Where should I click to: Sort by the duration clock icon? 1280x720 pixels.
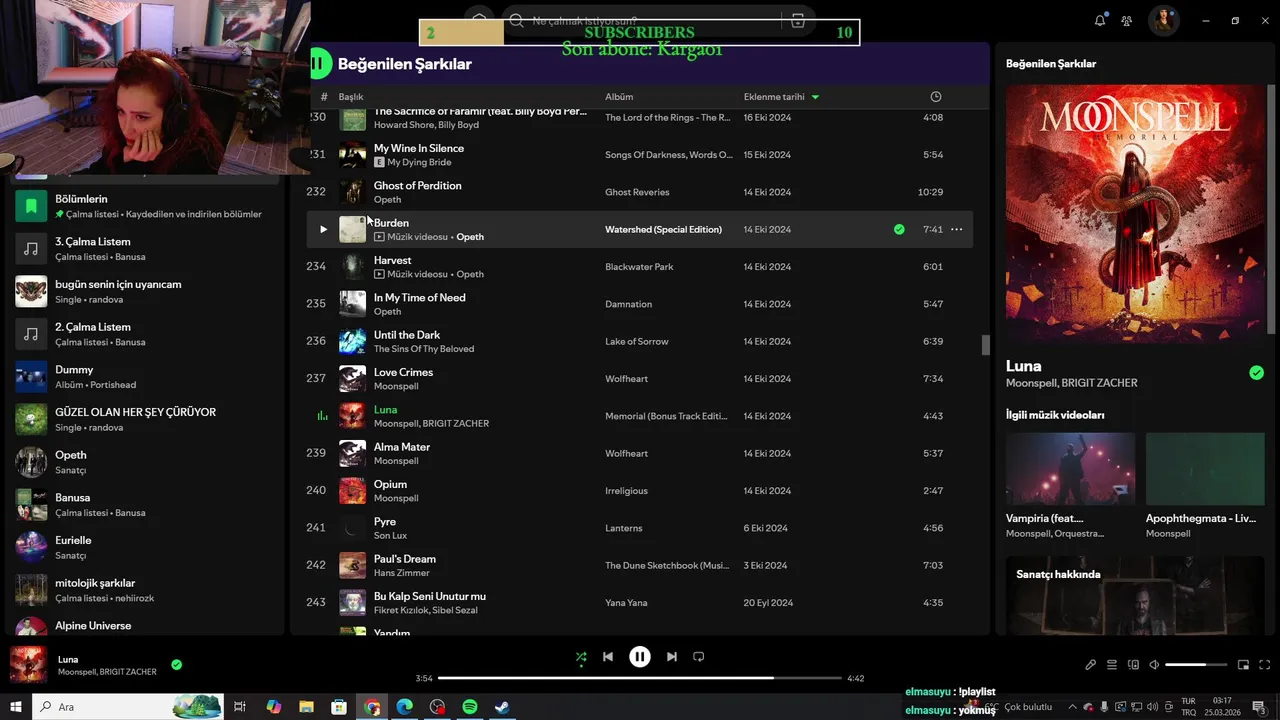(x=936, y=97)
